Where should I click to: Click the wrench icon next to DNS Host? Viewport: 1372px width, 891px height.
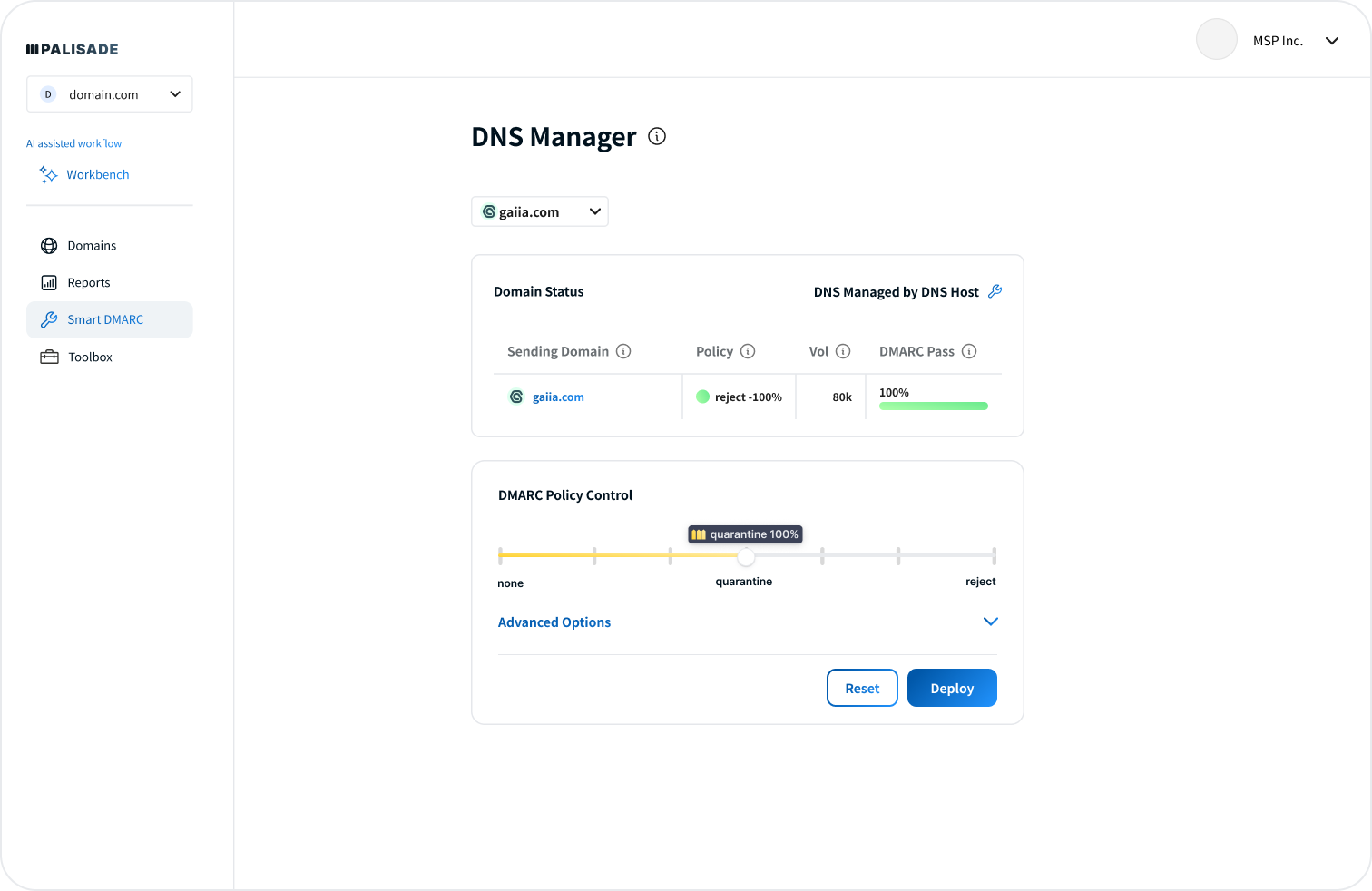tap(995, 291)
